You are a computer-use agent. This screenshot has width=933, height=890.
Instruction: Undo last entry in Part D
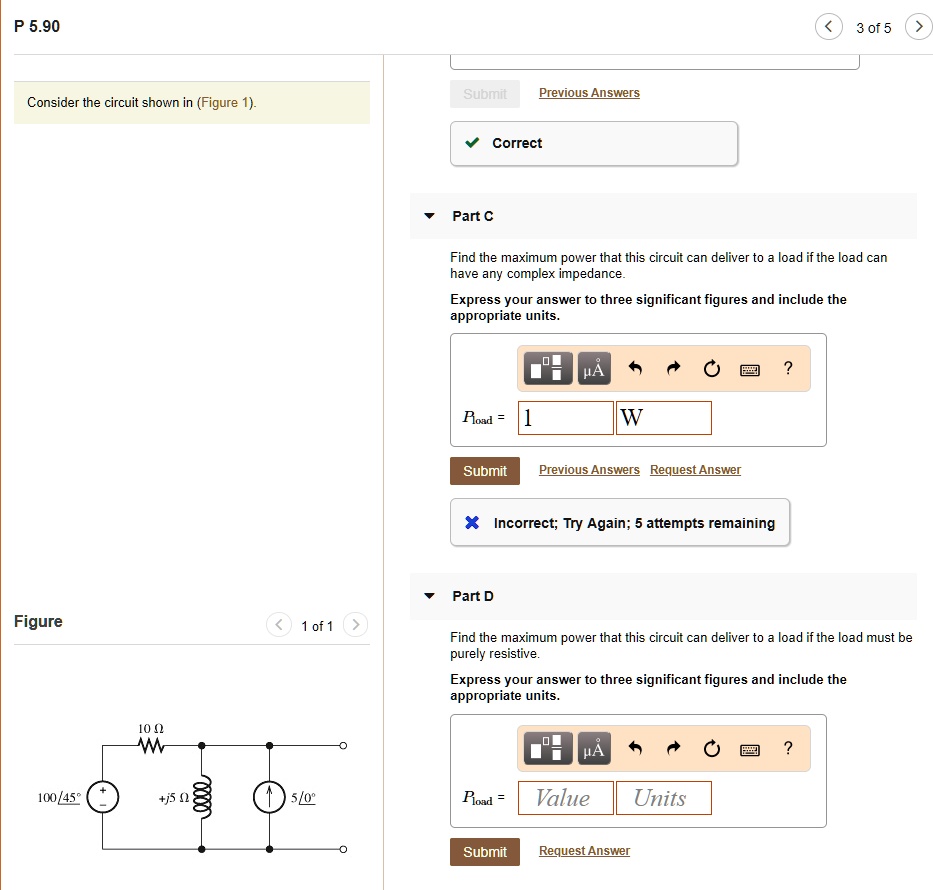(635, 748)
